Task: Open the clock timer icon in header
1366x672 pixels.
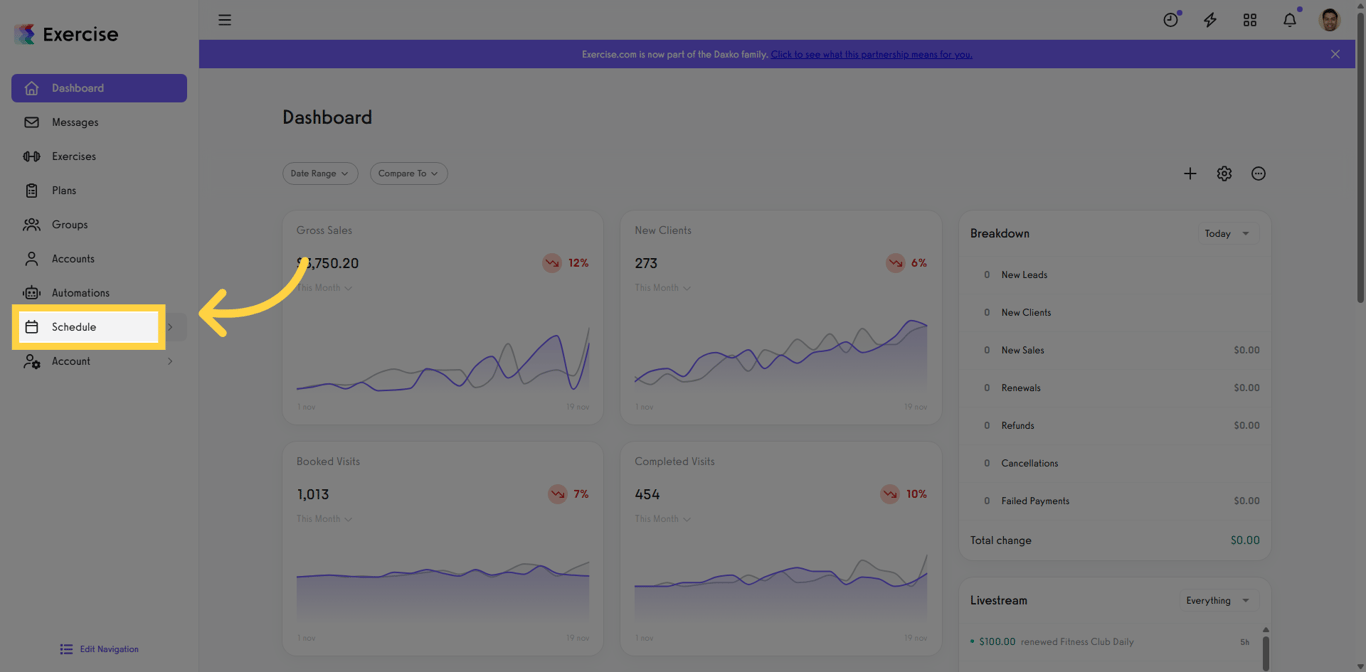Action: (1170, 20)
